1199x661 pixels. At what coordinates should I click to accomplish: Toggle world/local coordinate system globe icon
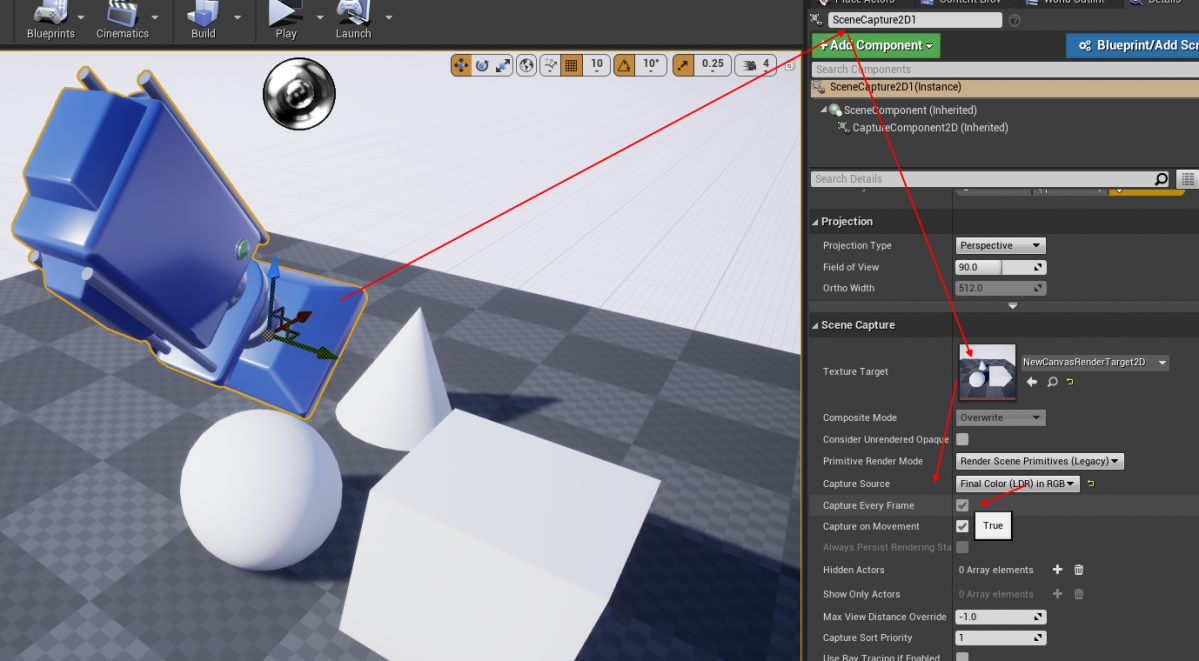527,65
